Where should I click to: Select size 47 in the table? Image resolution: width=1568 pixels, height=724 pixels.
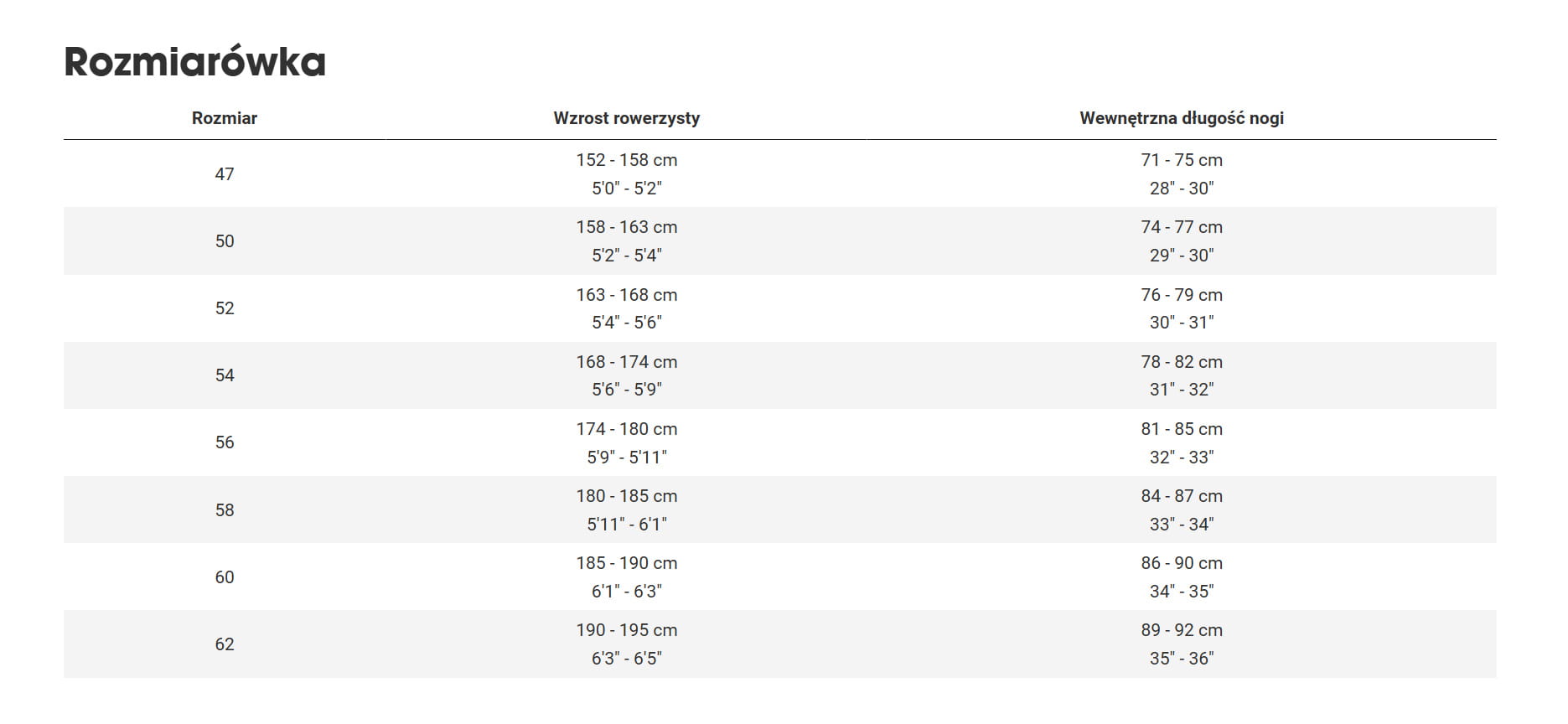pyautogui.click(x=224, y=174)
